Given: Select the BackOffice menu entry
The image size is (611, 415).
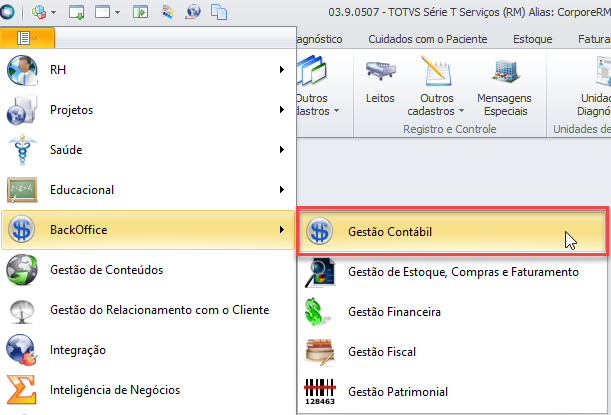Looking at the screenshot, I should tap(148, 230).
